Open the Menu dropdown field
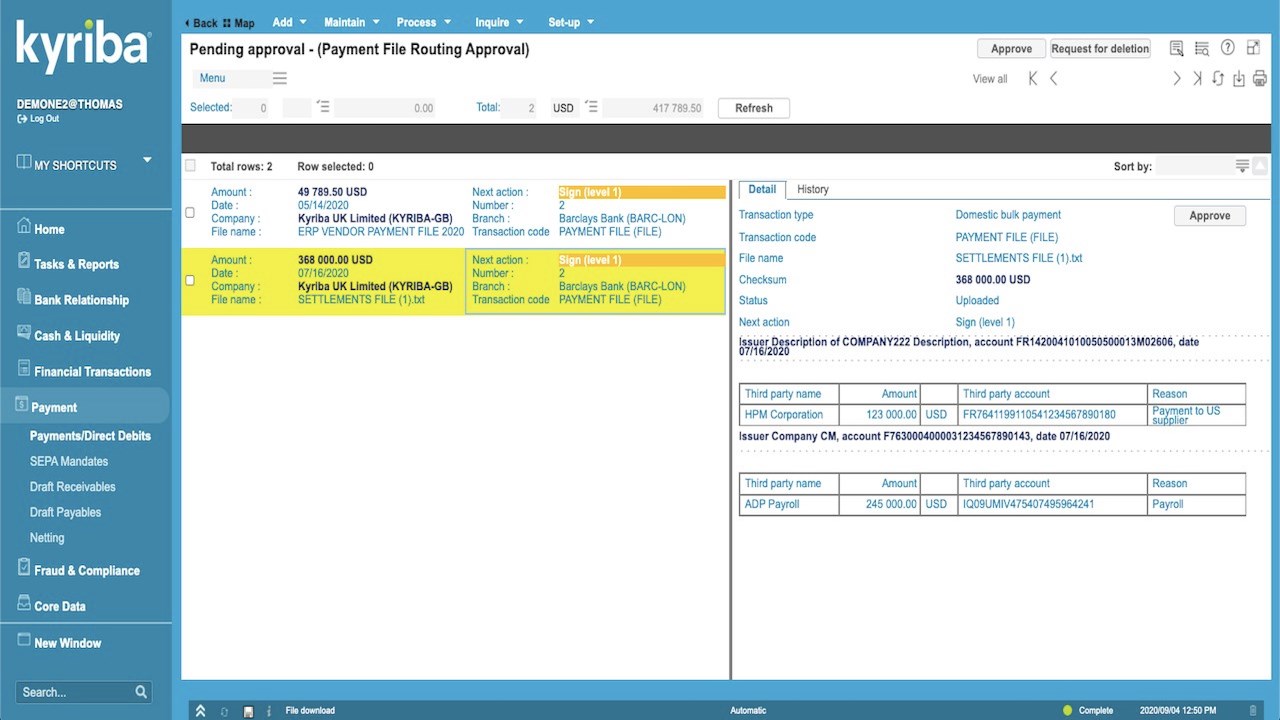This screenshot has height=720, width=1280. 231,78
